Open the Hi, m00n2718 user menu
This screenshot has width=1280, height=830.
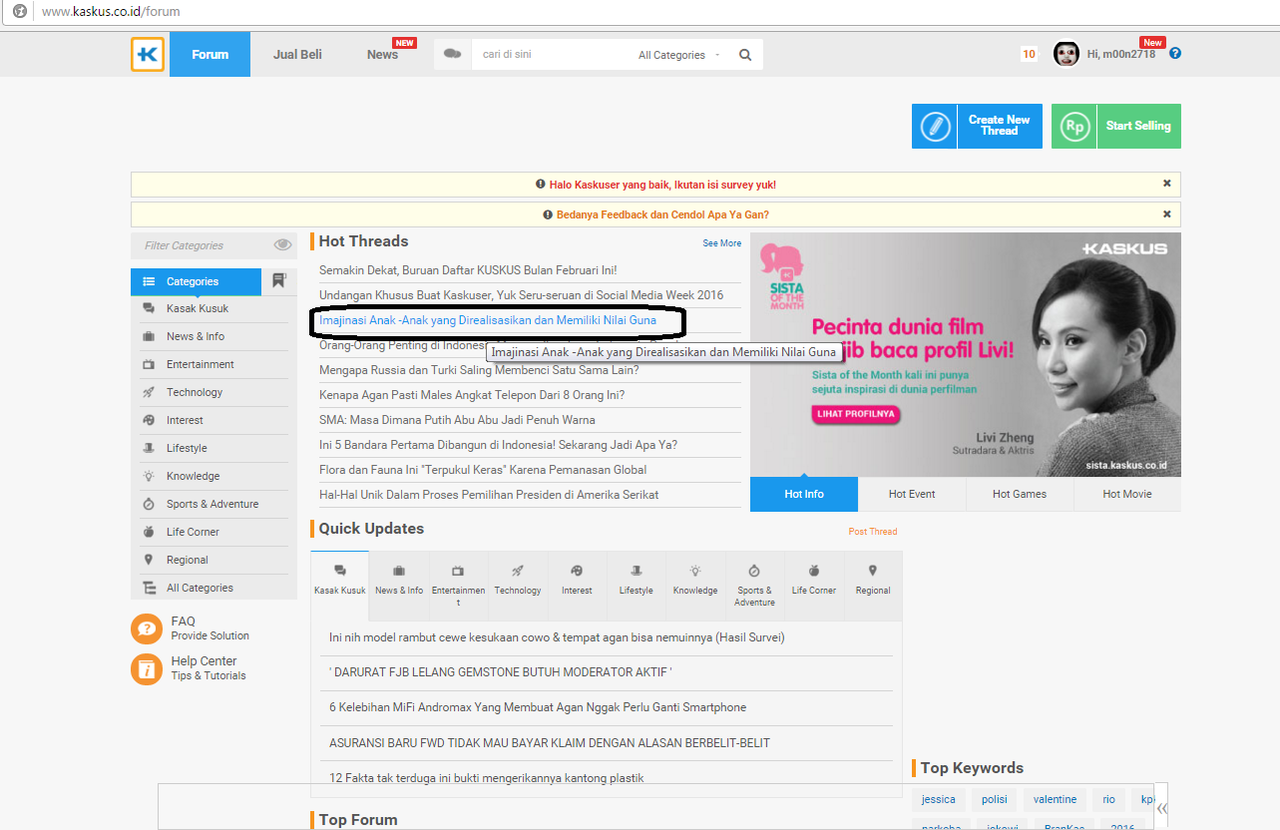1120,54
